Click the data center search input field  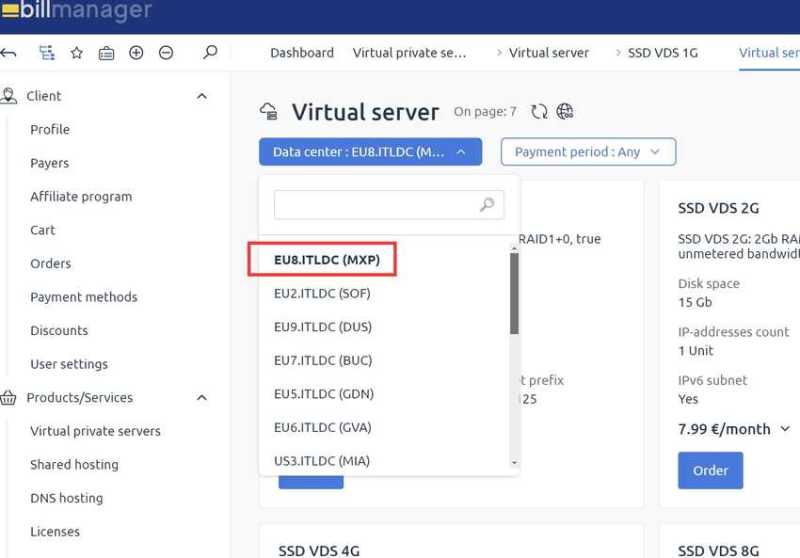coord(376,205)
